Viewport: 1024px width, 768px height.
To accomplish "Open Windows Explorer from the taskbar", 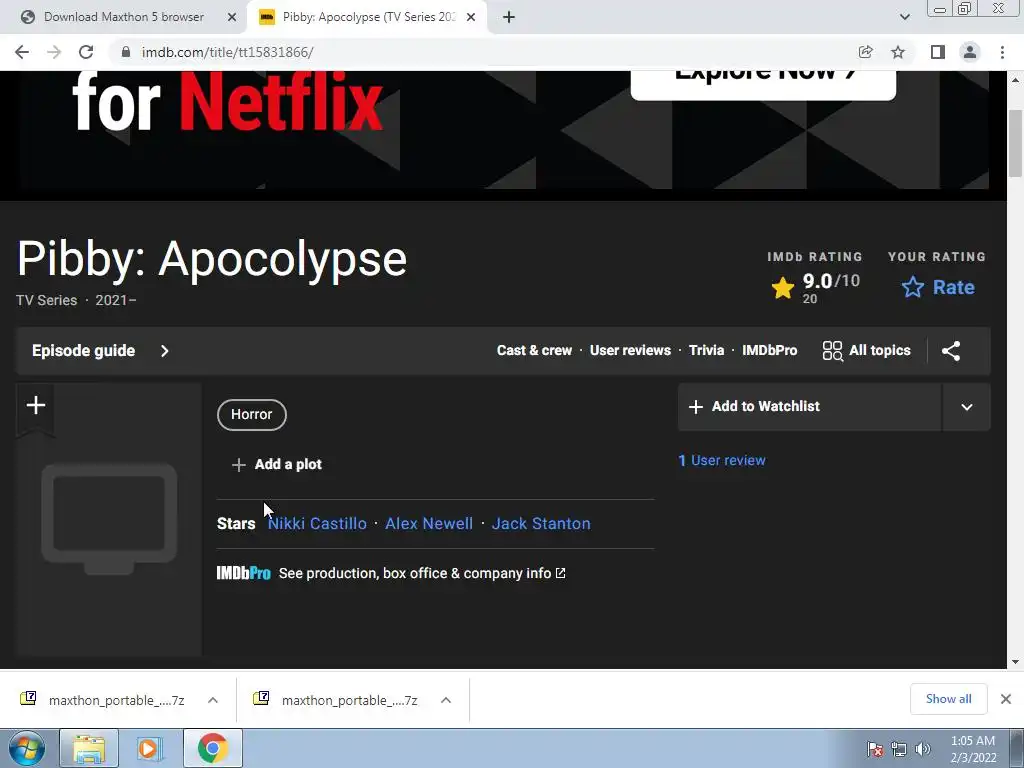I will click(89, 748).
